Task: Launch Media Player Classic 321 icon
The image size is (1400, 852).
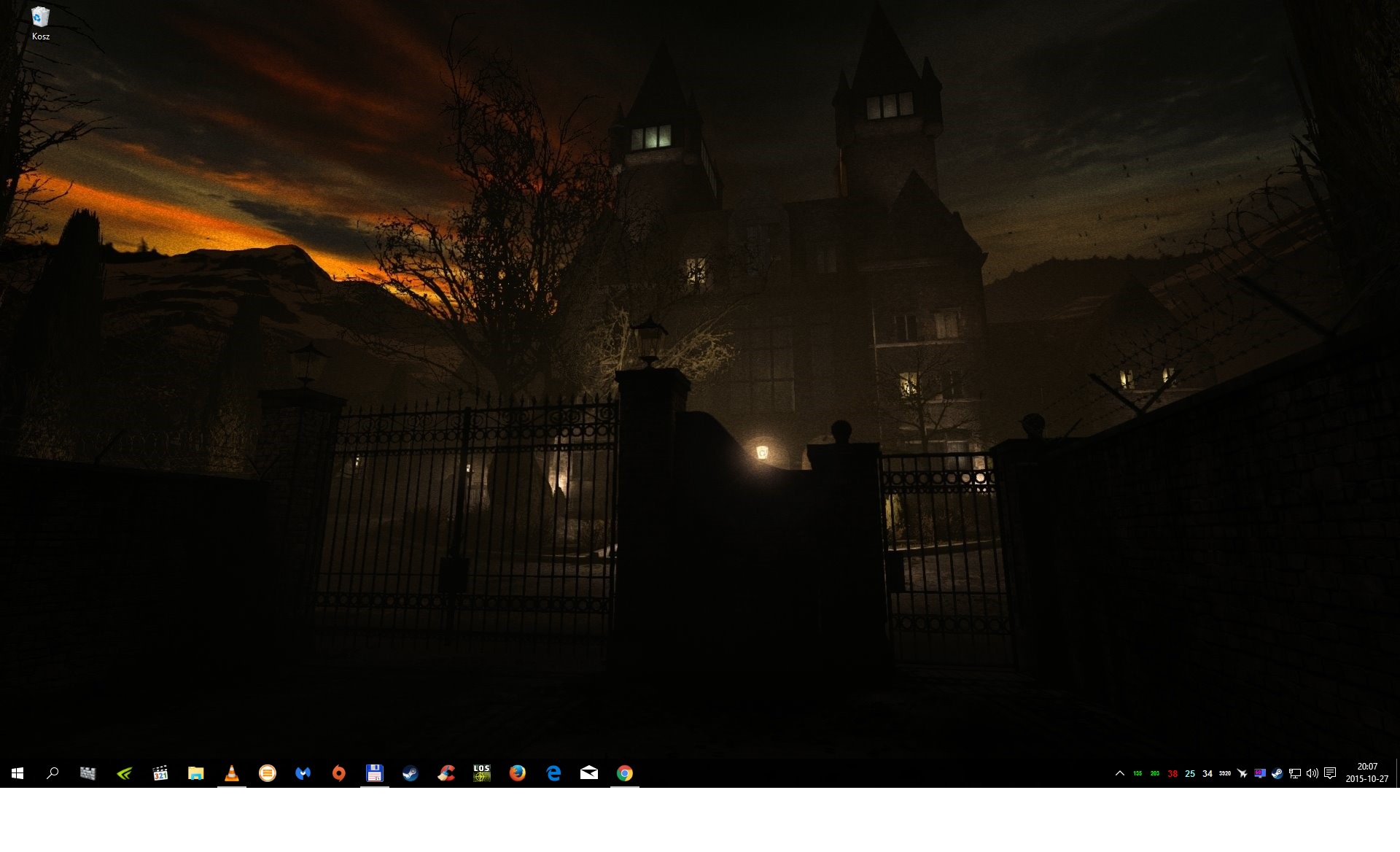Action: pos(160,773)
